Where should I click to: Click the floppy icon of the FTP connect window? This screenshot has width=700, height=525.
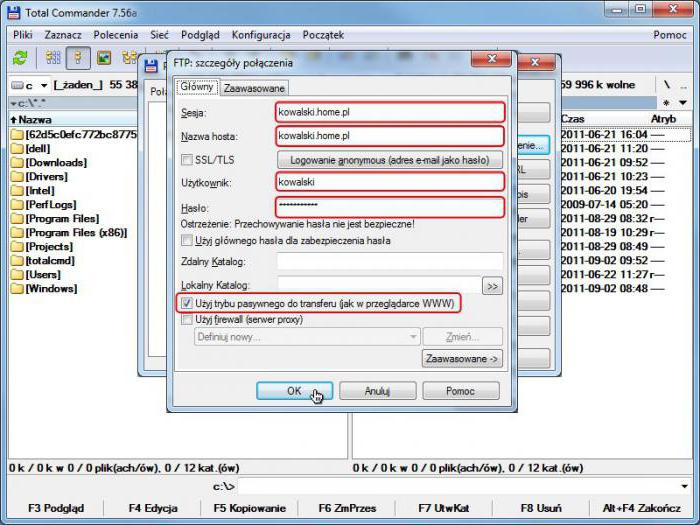(x=151, y=66)
